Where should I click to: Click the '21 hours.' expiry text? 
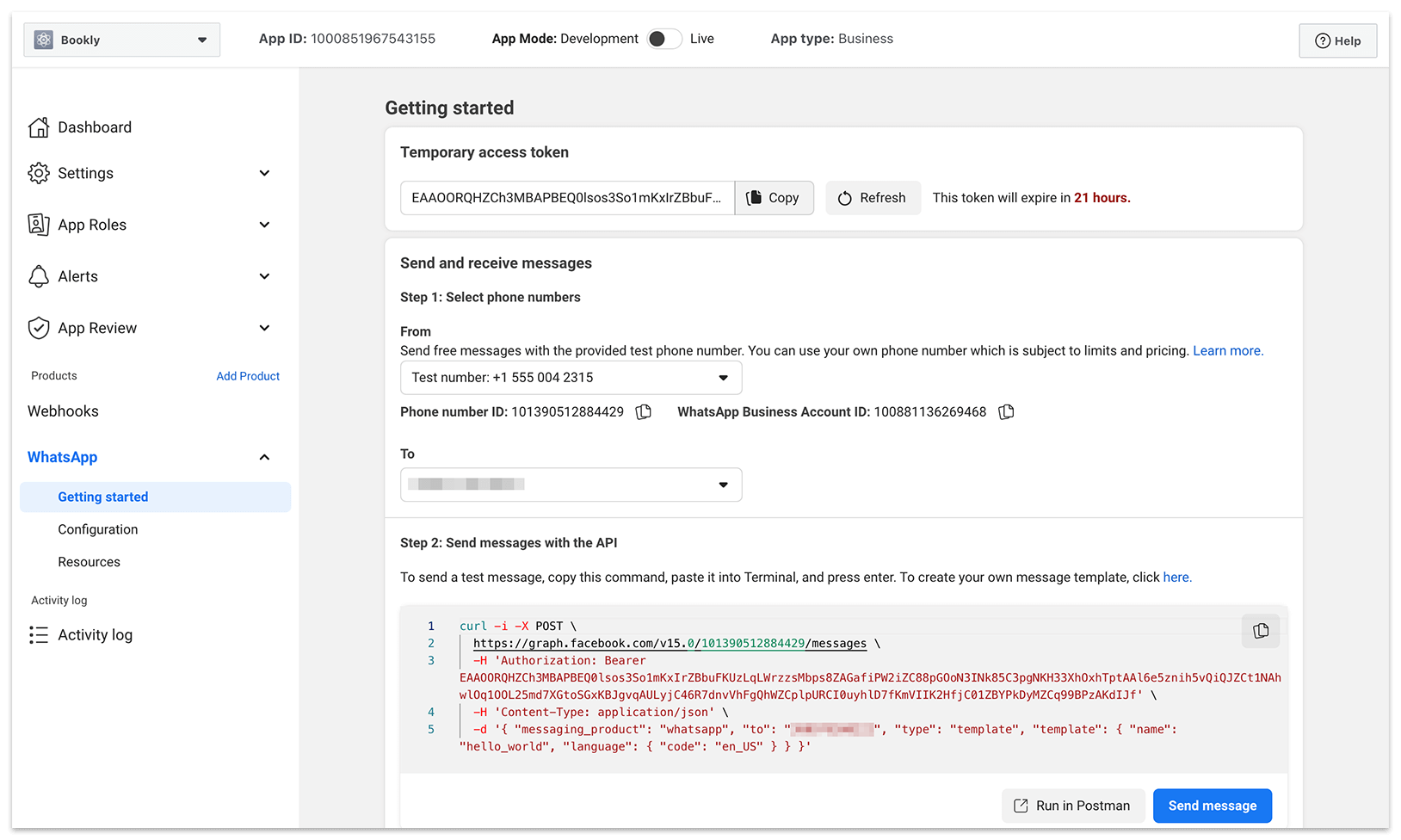tap(1102, 198)
